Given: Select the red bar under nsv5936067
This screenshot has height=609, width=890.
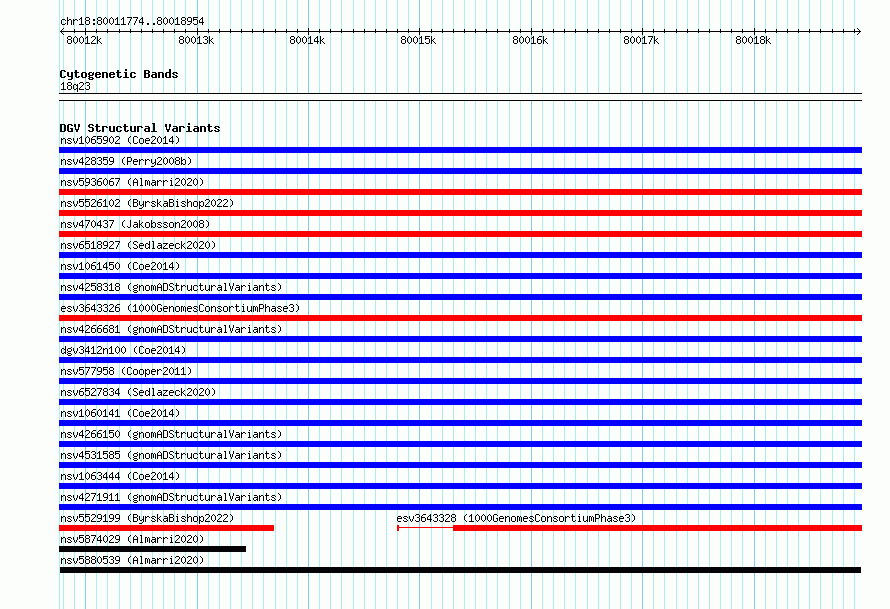Looking at the screenshot, I should (x=460, y=192).
